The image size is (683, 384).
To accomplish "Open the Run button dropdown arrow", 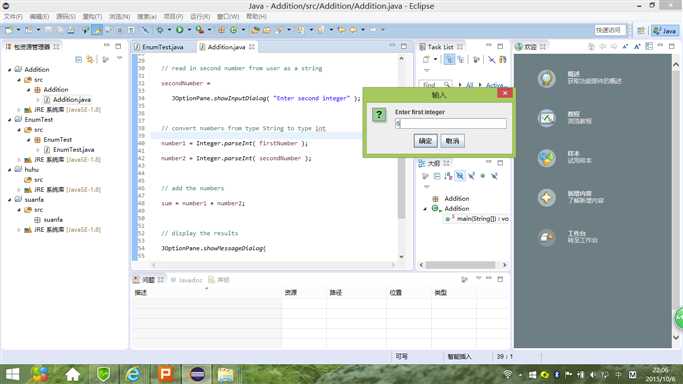I will (189, 30).
